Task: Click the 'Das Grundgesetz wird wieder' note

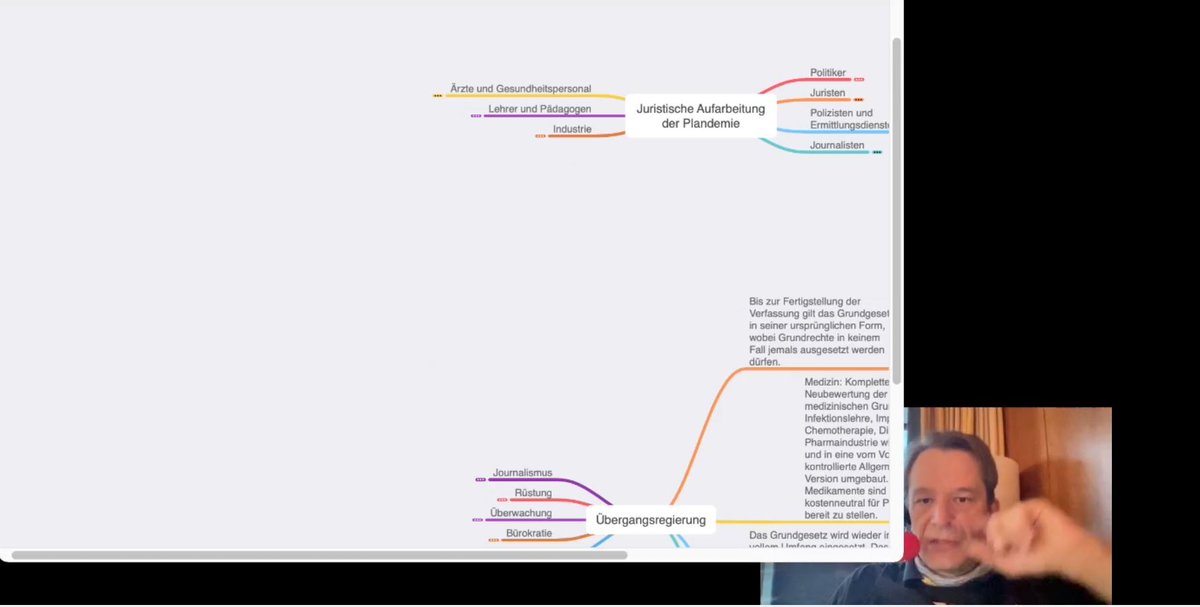Action: [818, 540]
